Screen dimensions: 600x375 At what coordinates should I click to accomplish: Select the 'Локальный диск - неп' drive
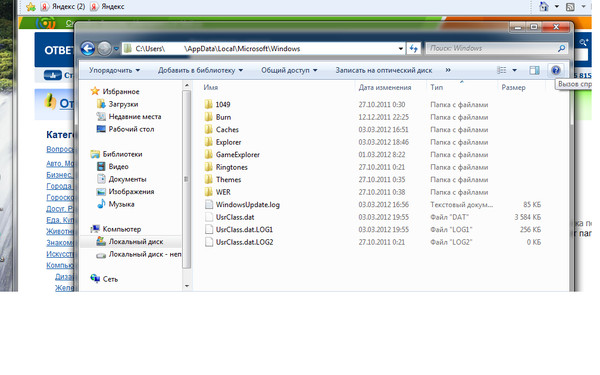tap(145, 254)
